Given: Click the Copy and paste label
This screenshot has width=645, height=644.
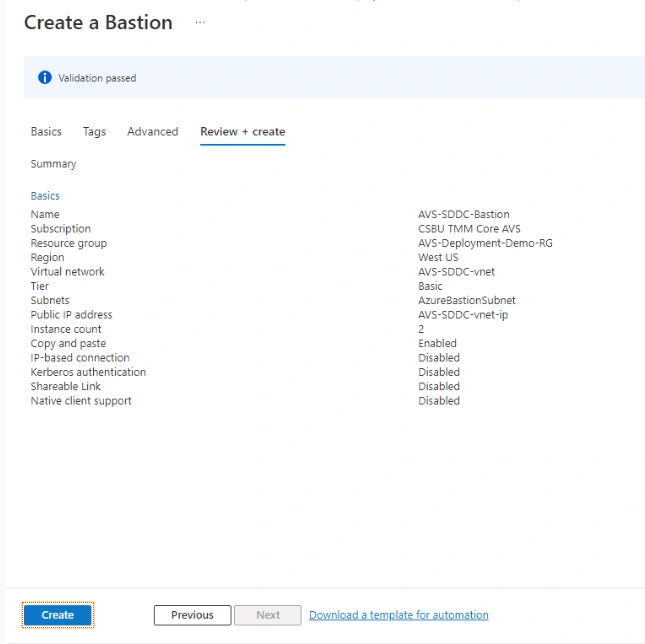Looking at the screenshot, I should 68,344.
